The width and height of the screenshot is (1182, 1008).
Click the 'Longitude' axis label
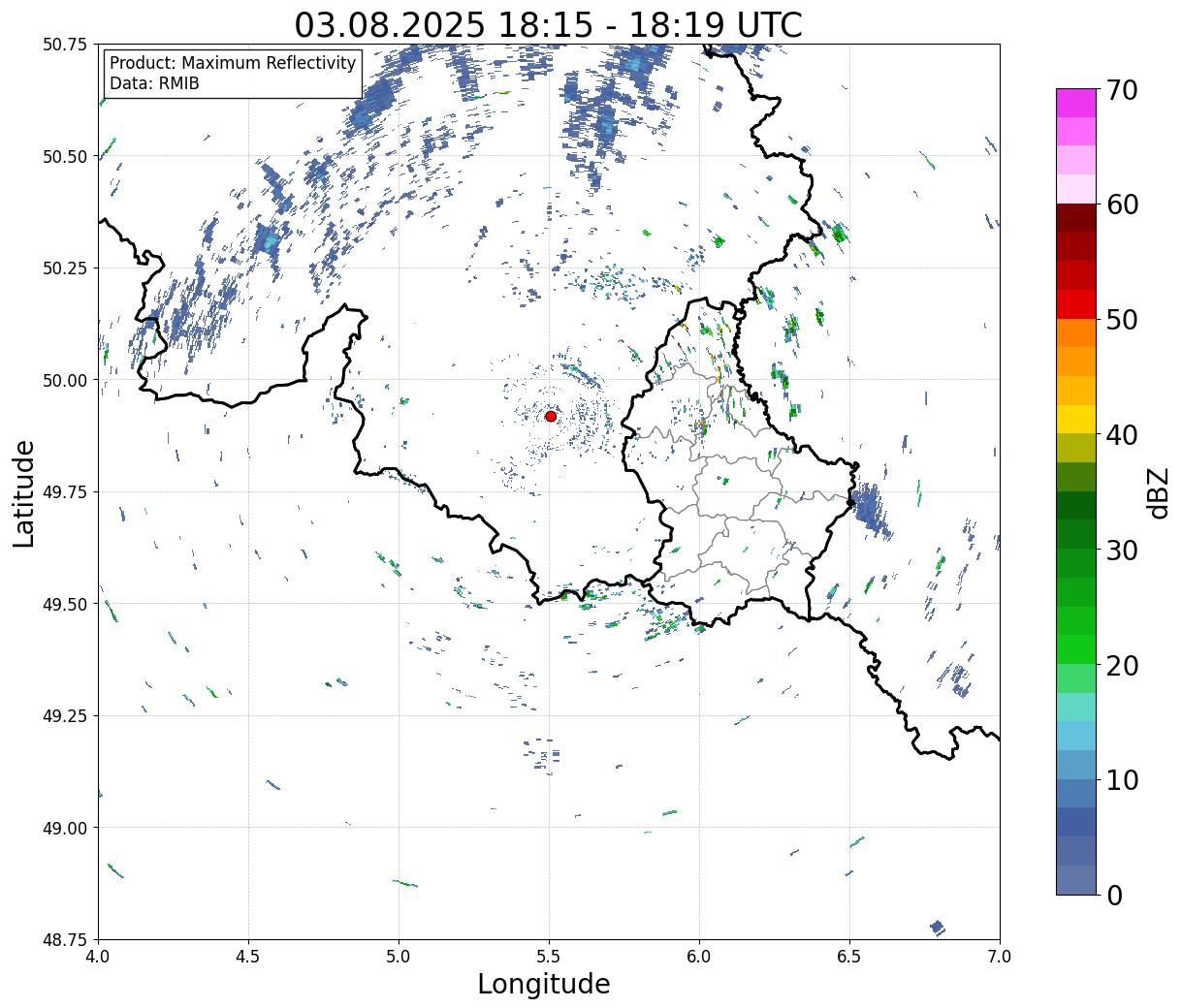click(x=544, y=984)
